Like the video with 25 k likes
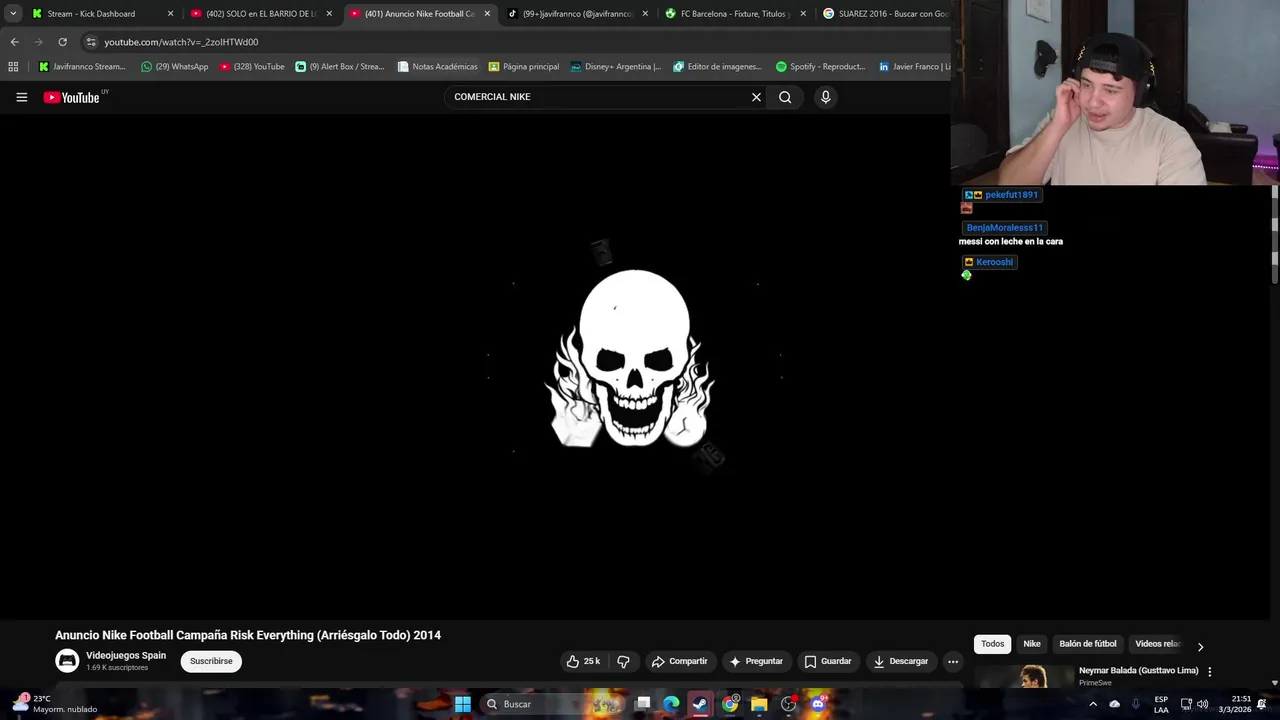This screenshot has height=720, width=1280. point(584,661)
